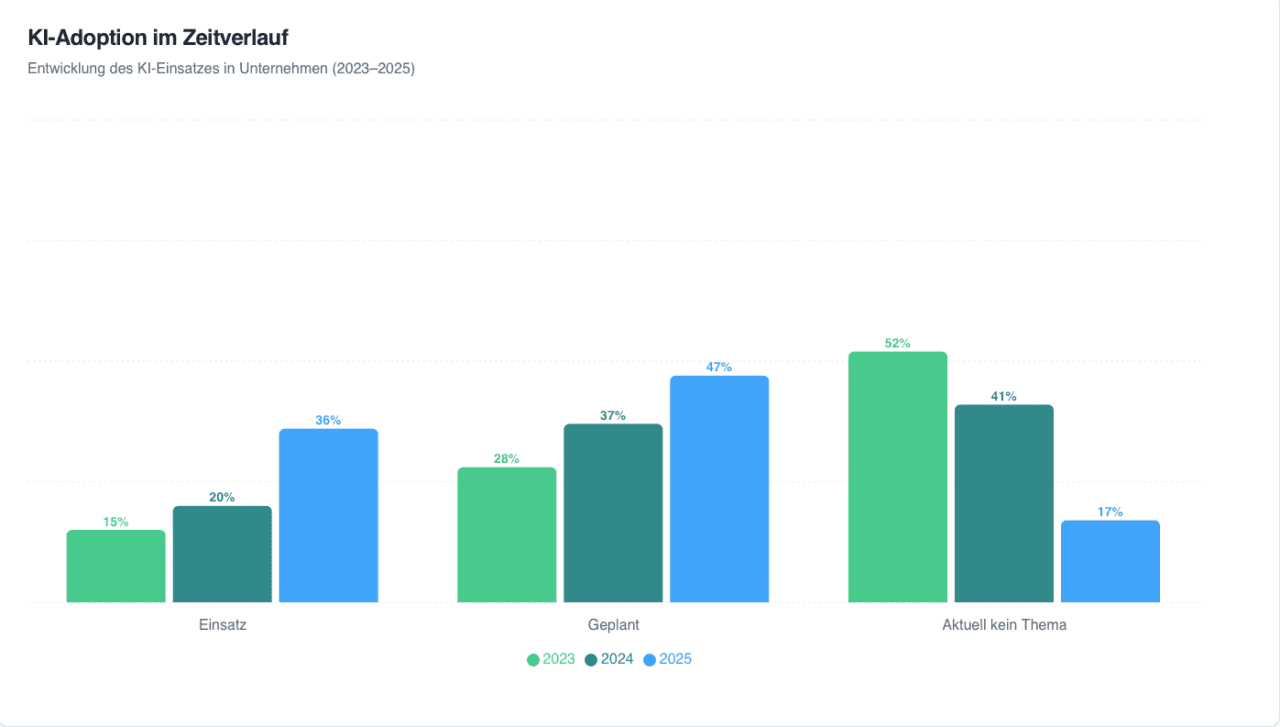Click the blue 2025 legend dot
Screen dimensions: 1280x727
649,660
